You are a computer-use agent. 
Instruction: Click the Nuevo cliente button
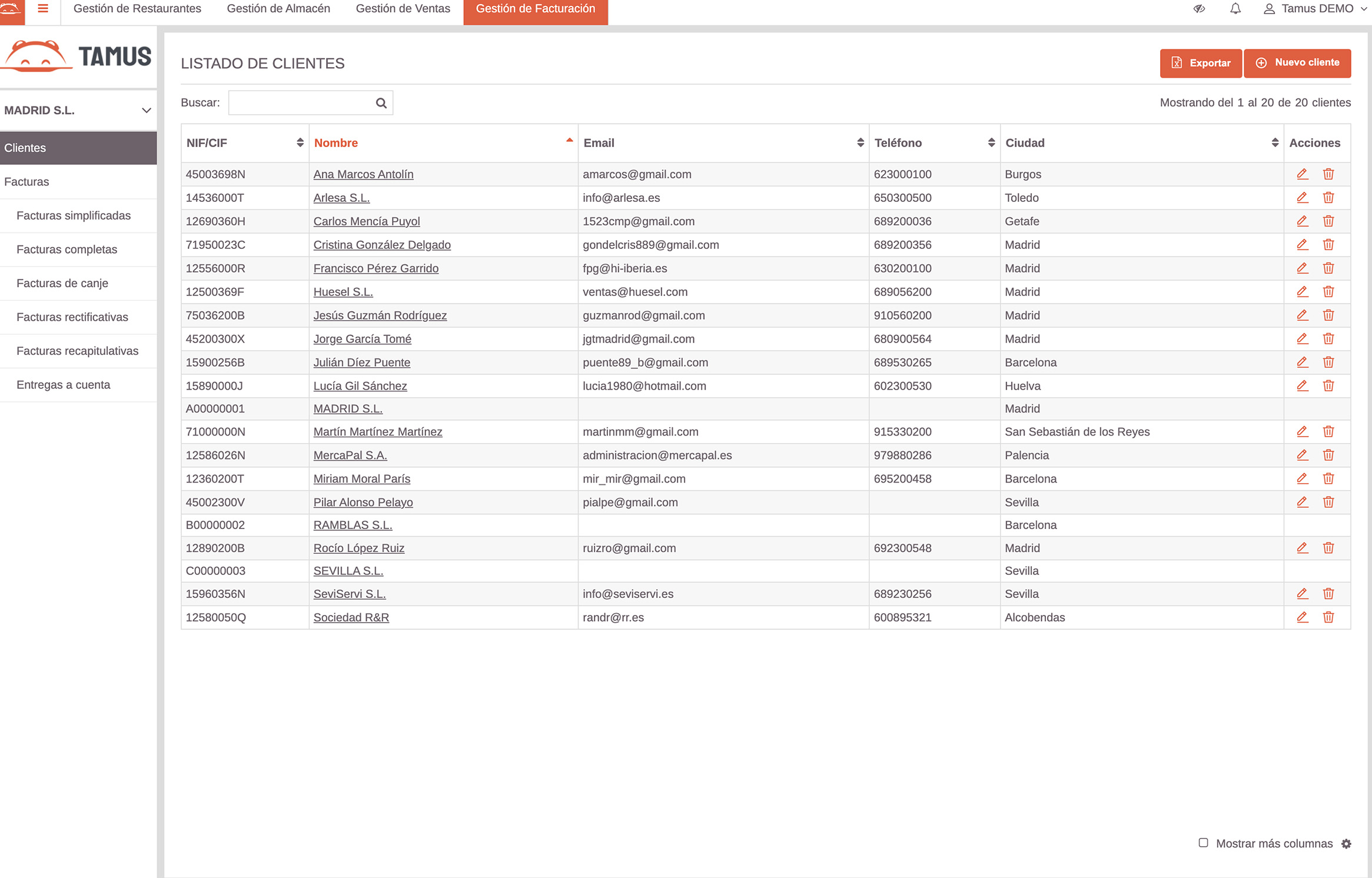(1297, 63)
